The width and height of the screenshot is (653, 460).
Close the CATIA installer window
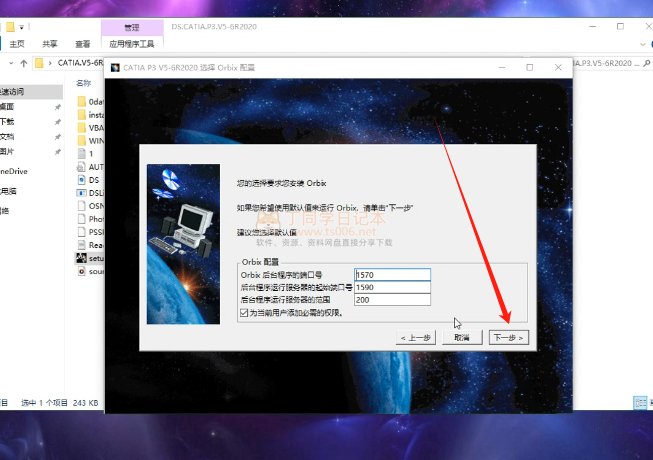point(558,67)
